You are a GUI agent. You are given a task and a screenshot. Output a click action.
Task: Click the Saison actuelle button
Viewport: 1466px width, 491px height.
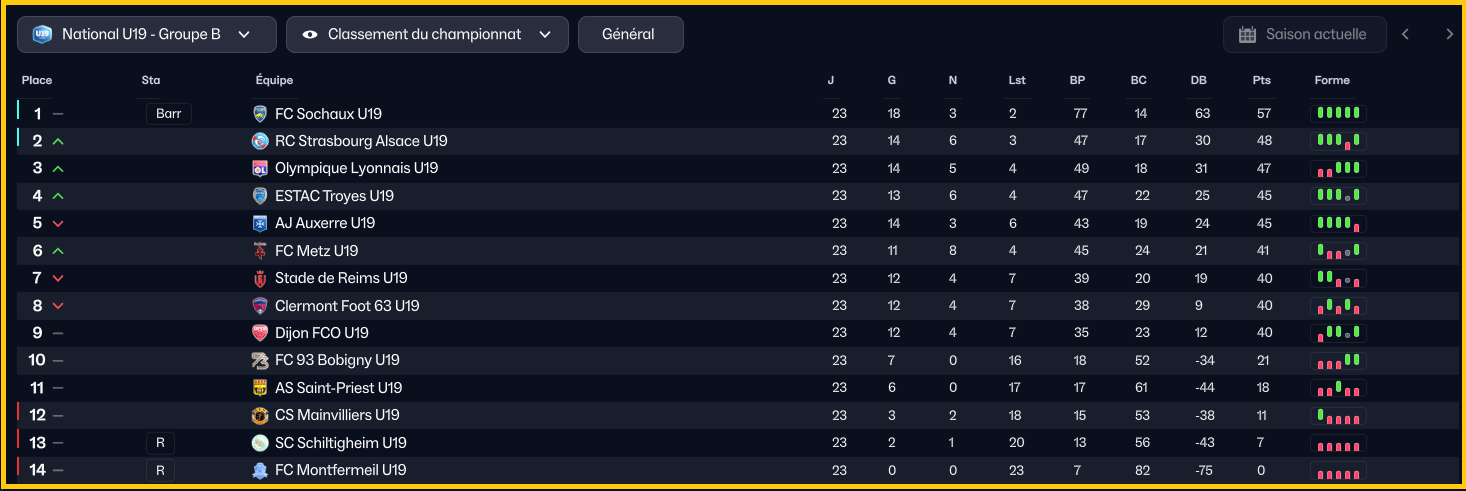[1305, 34]
